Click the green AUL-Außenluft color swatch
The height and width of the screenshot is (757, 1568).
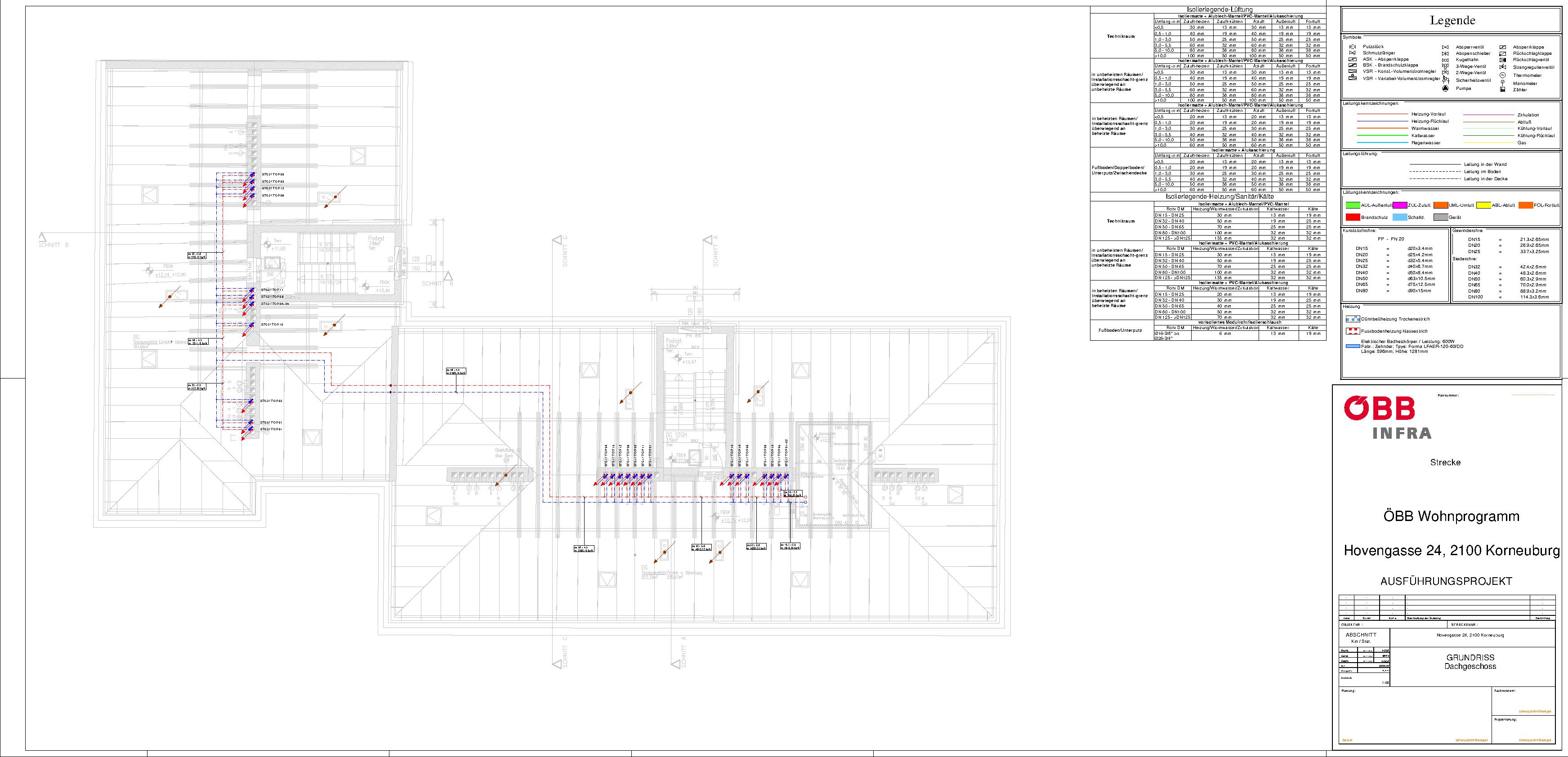1353,205
